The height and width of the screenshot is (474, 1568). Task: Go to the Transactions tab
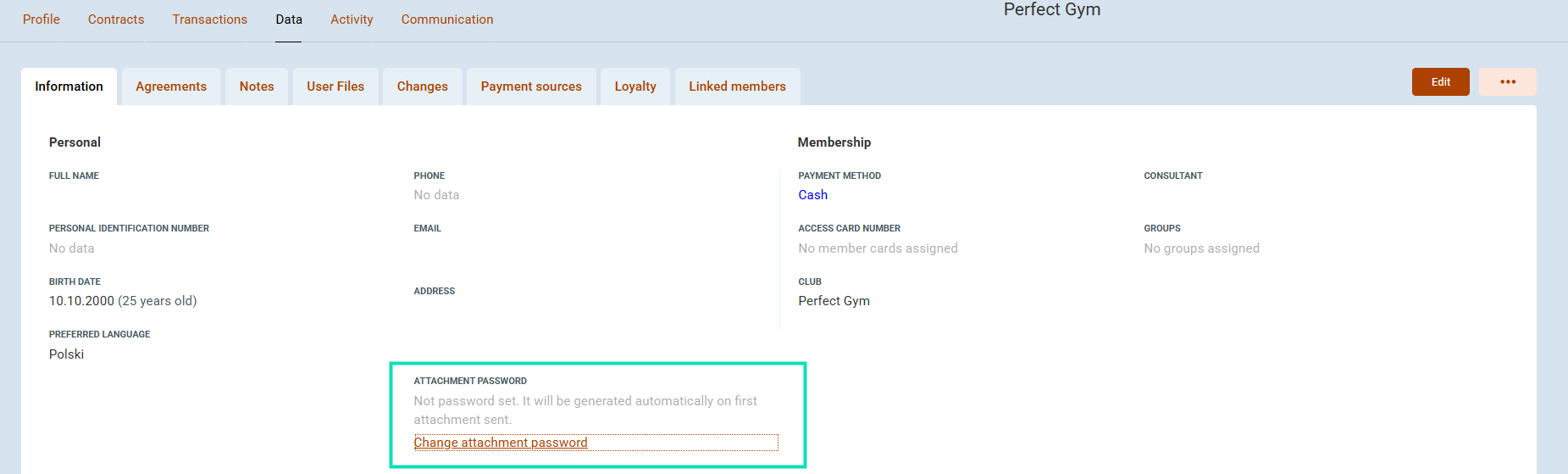click(x=209, y=20)
